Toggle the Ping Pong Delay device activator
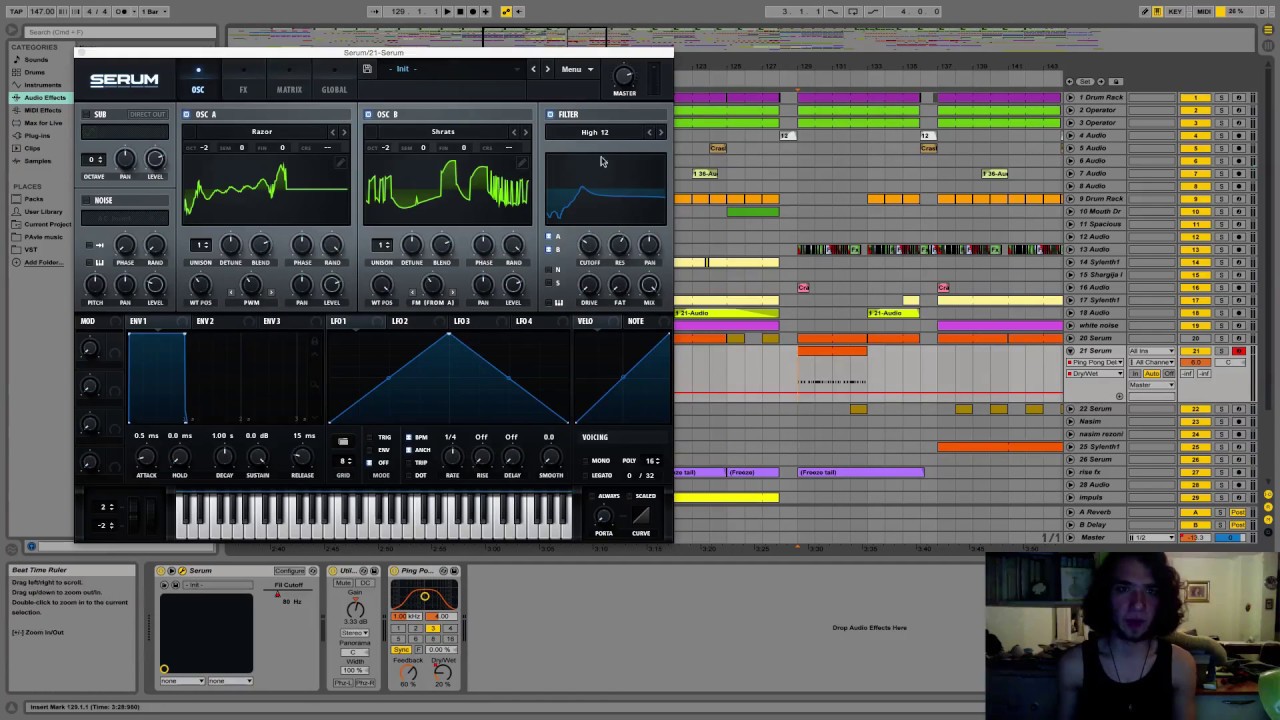Viewport: 1280px width, 720px height. 396,571
